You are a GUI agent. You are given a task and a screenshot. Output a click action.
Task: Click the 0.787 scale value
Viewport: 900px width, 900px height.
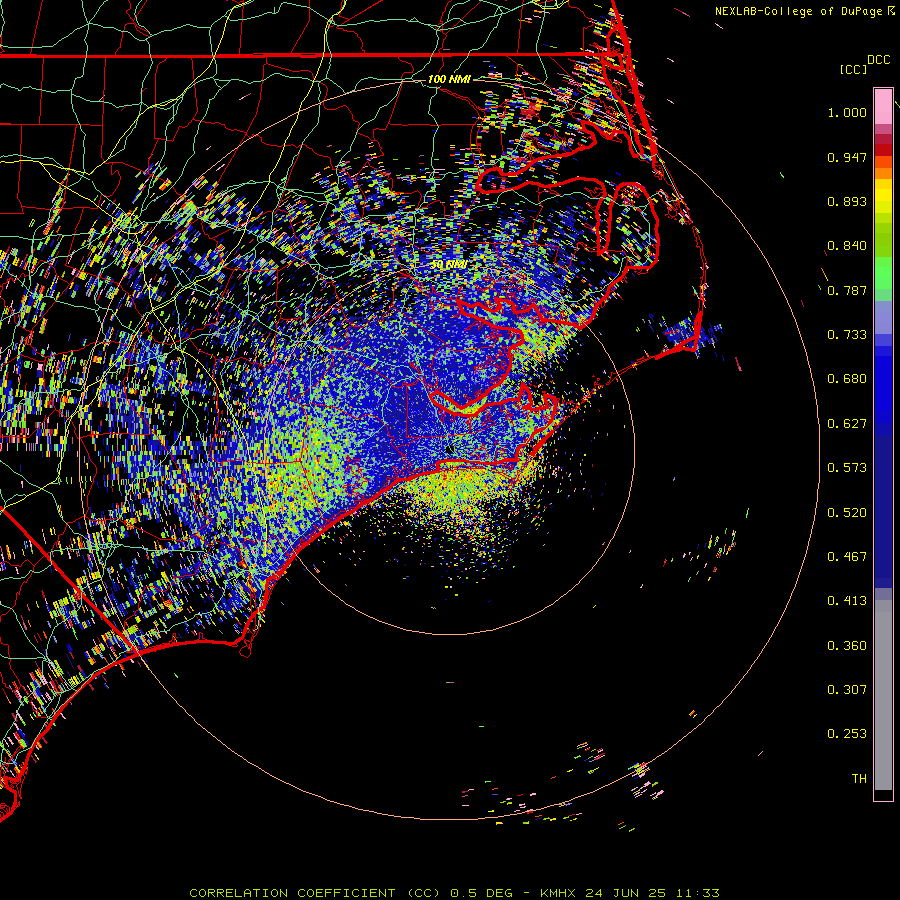tap(847, 290)
